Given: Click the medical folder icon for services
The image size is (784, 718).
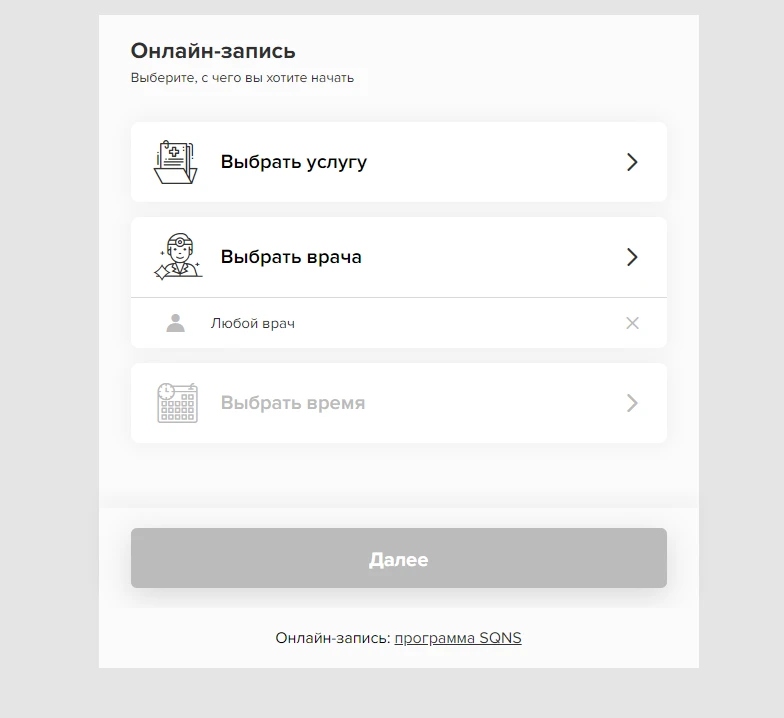Looking at the screenshot, I should 176,162.
